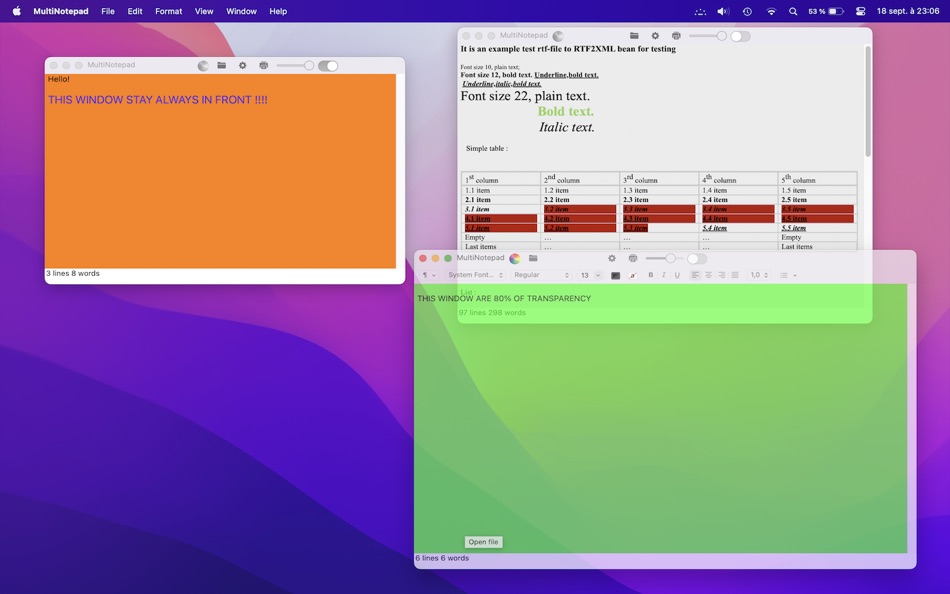Image resolution: width=950 pixels, height=594 pixels.
Task: Click the folder icon in the orange window
Action: tap(222, 65)
